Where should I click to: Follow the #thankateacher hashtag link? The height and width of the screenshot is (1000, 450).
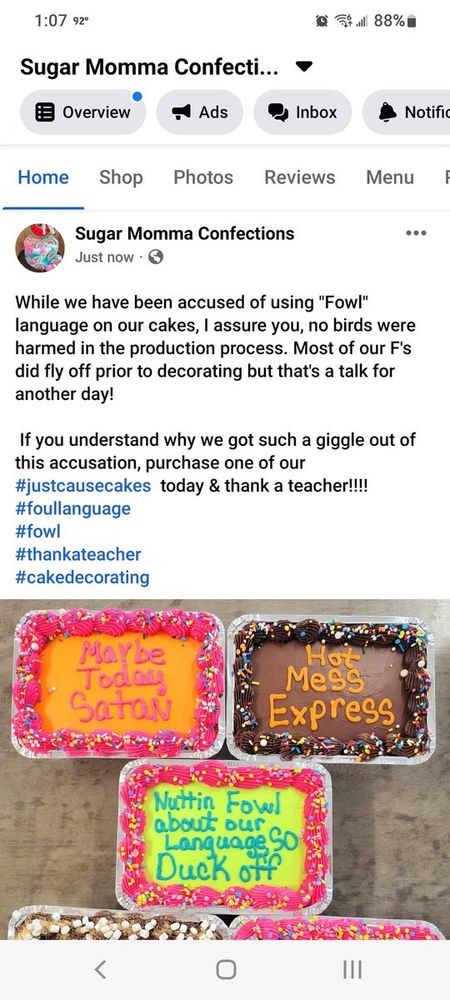pyautogui.click(x=78, y=554)
